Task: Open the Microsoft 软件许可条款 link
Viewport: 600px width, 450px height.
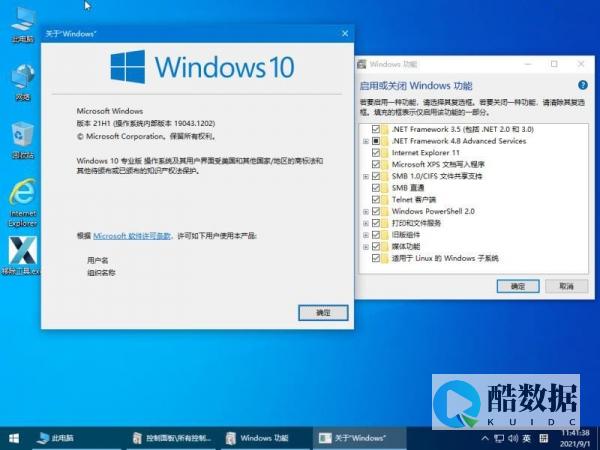Action: [132, 236]
